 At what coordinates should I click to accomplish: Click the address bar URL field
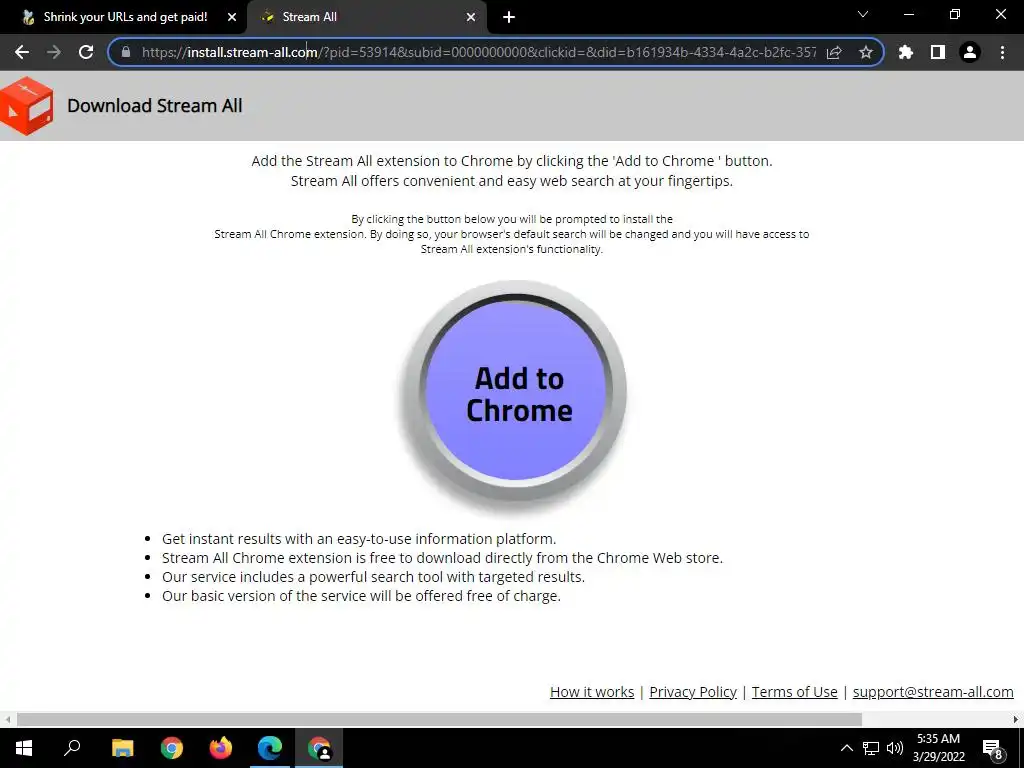coord(478,52)
